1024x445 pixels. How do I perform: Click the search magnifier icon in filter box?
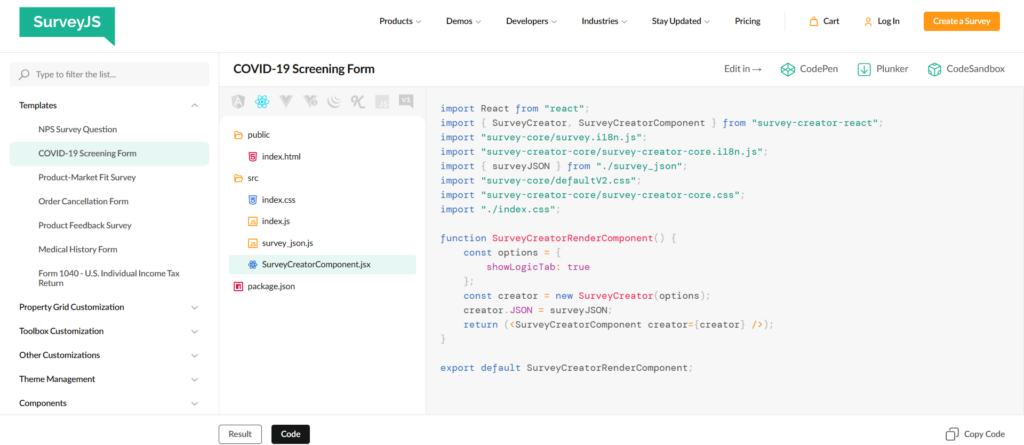coord(24,74)
